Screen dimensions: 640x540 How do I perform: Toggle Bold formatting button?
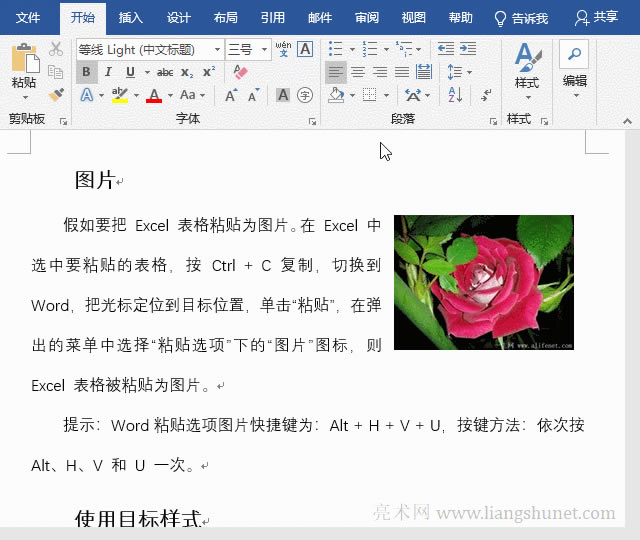[x=86, y=72]
